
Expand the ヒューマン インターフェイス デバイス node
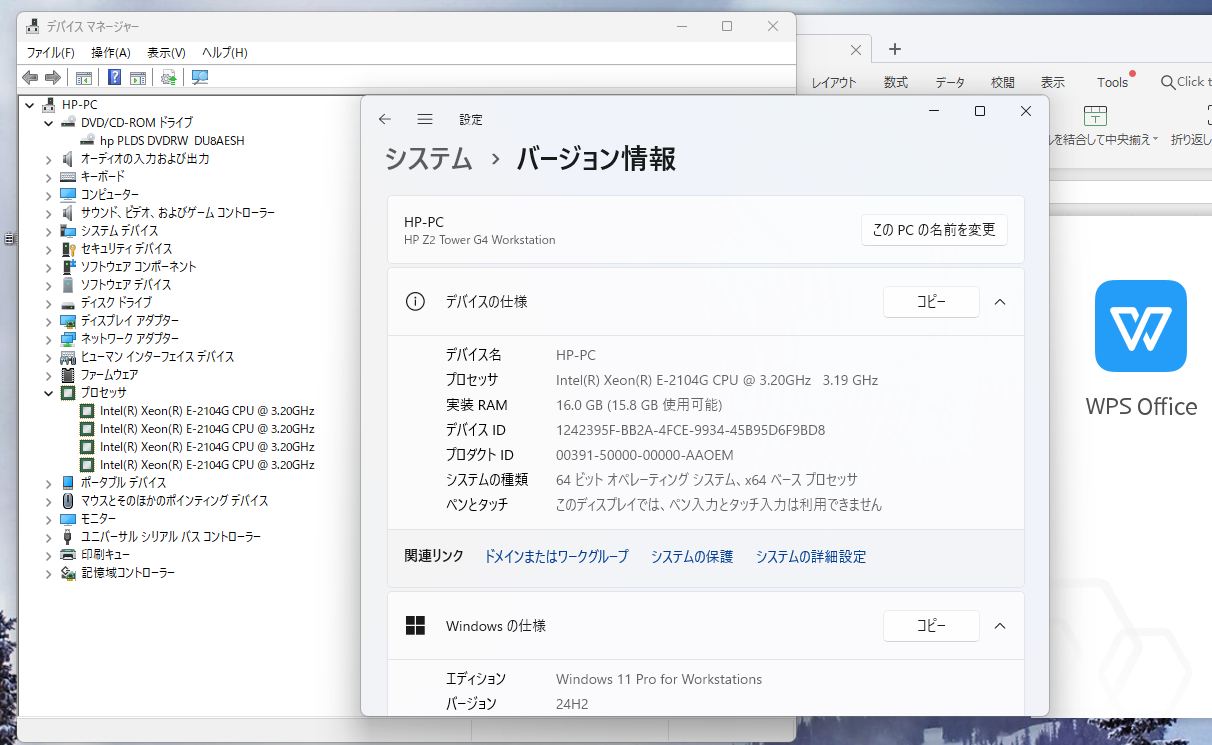coord(48,356)
